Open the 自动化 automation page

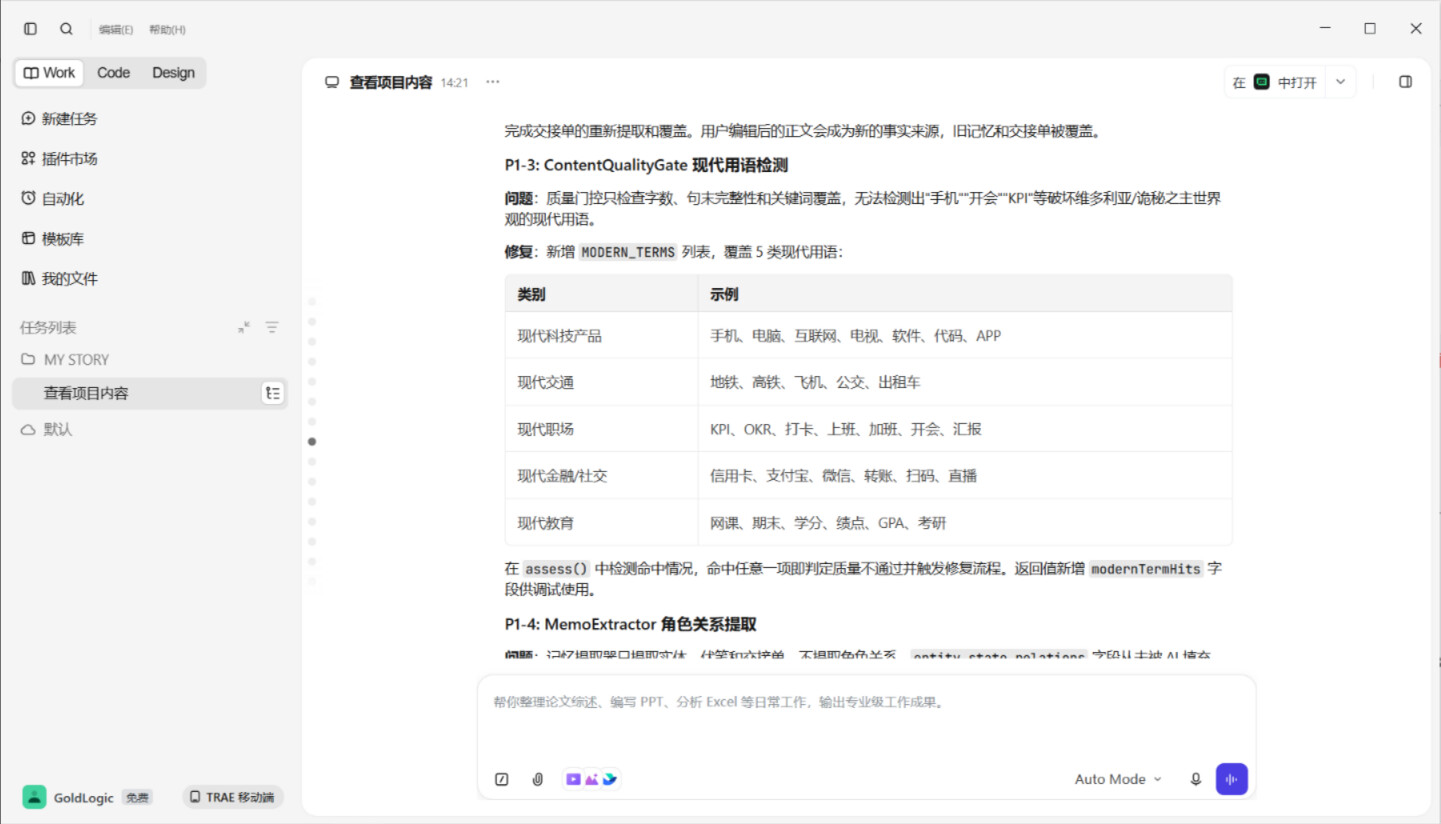tap(52, 199)
